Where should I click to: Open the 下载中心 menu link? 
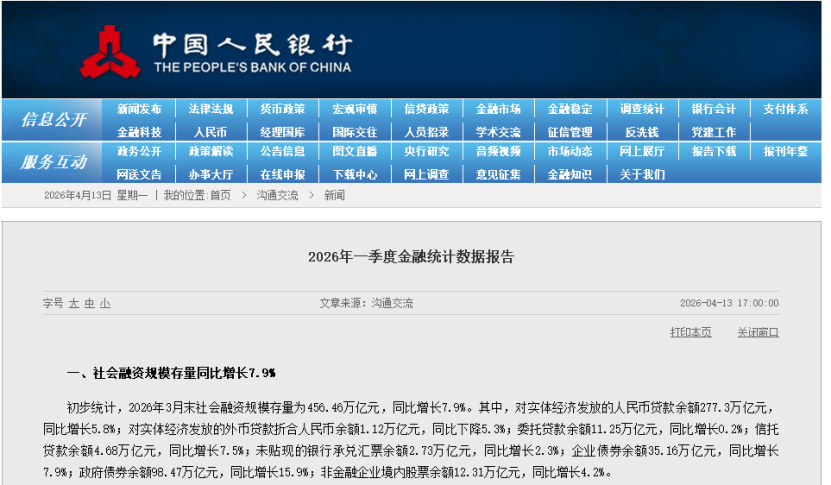pos(354,174)
